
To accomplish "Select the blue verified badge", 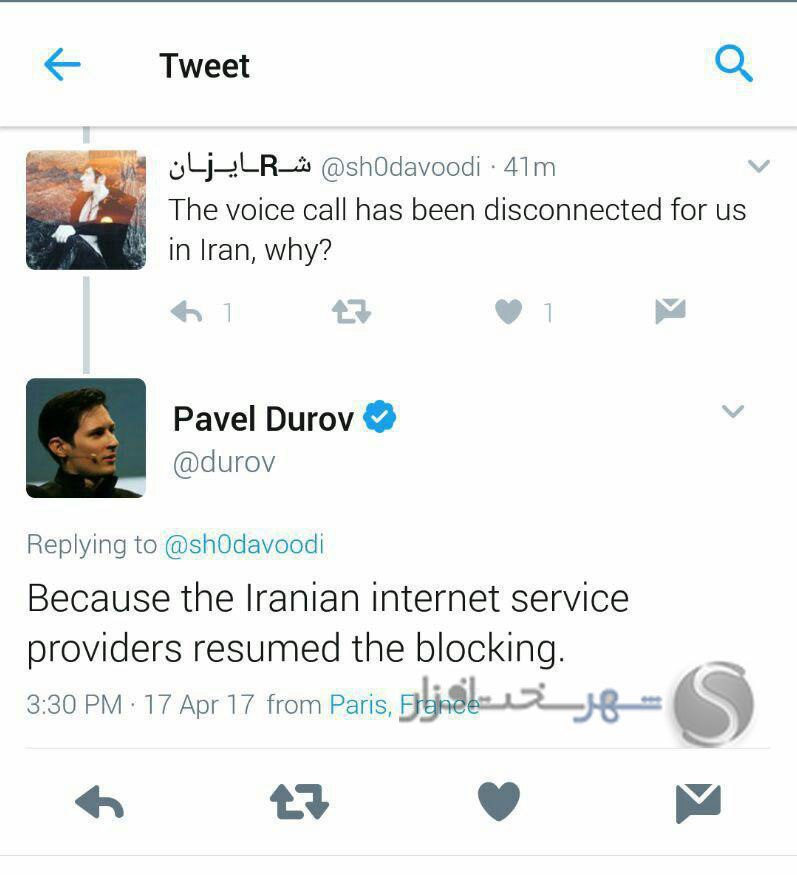I will pos(380,416).
